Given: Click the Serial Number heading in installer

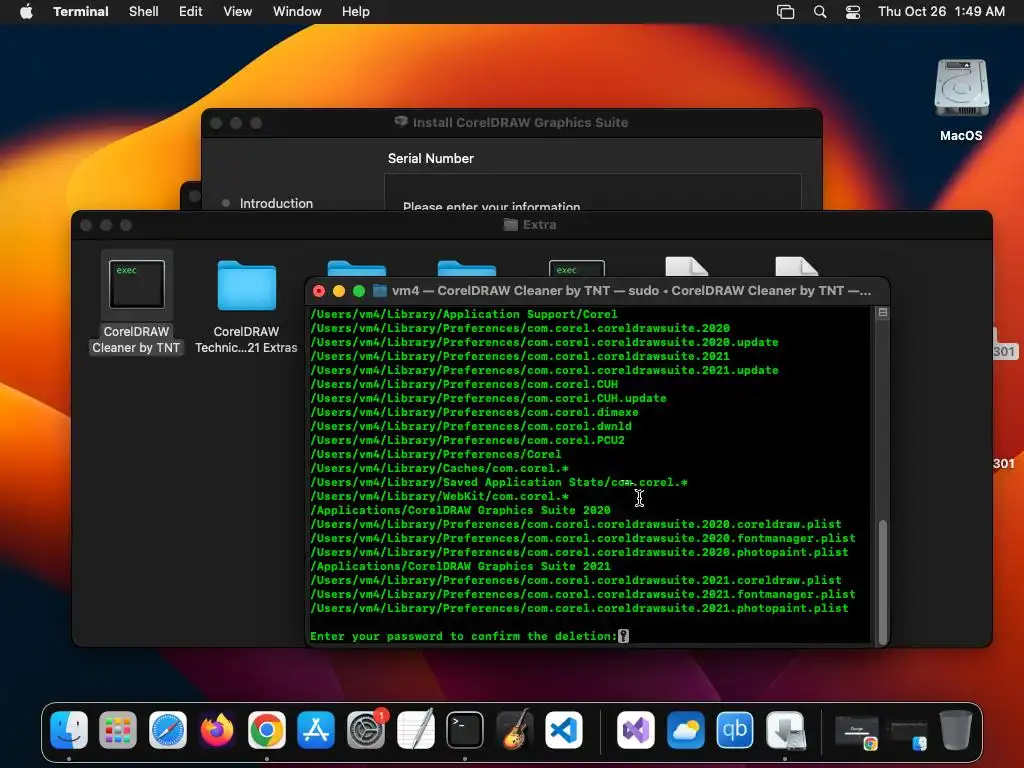Looking at the screenshot, I should (430, 158).
